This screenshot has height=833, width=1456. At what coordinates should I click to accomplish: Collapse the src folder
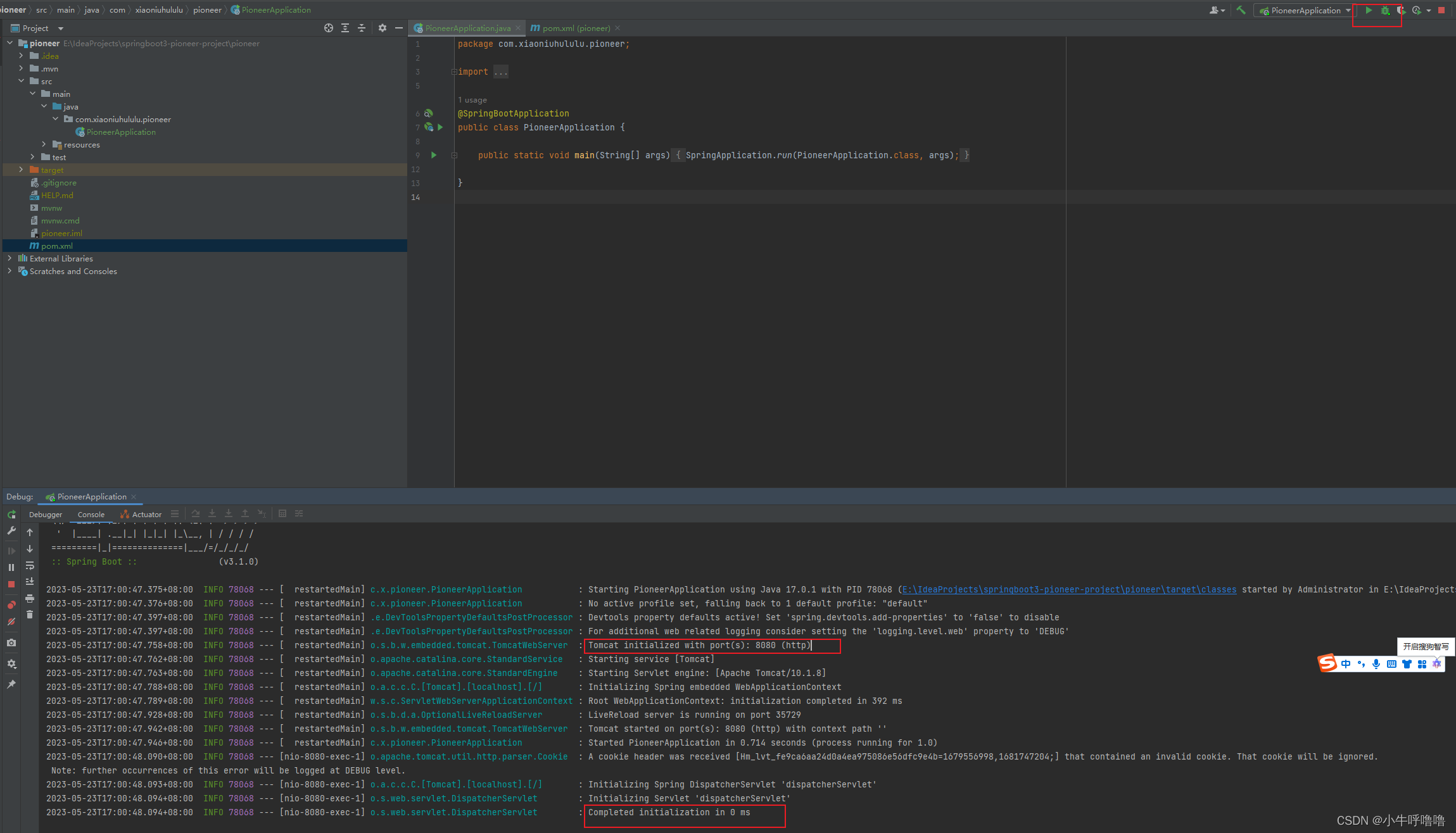[21, 81]
